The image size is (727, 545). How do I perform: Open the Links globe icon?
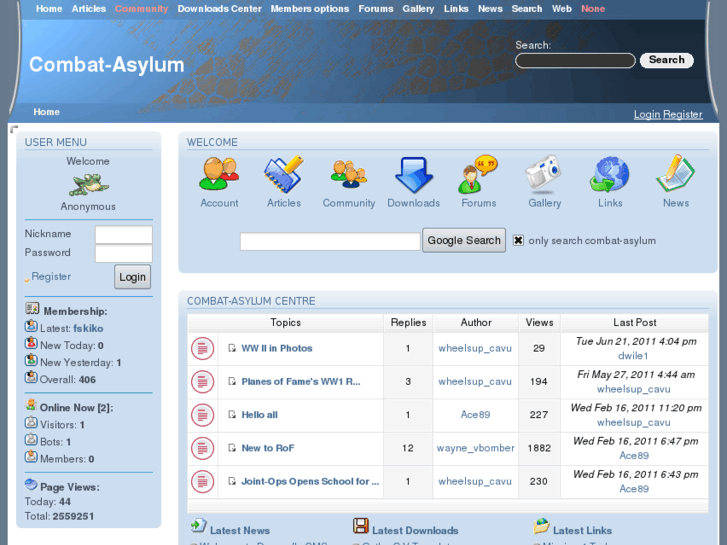(609, 175)
